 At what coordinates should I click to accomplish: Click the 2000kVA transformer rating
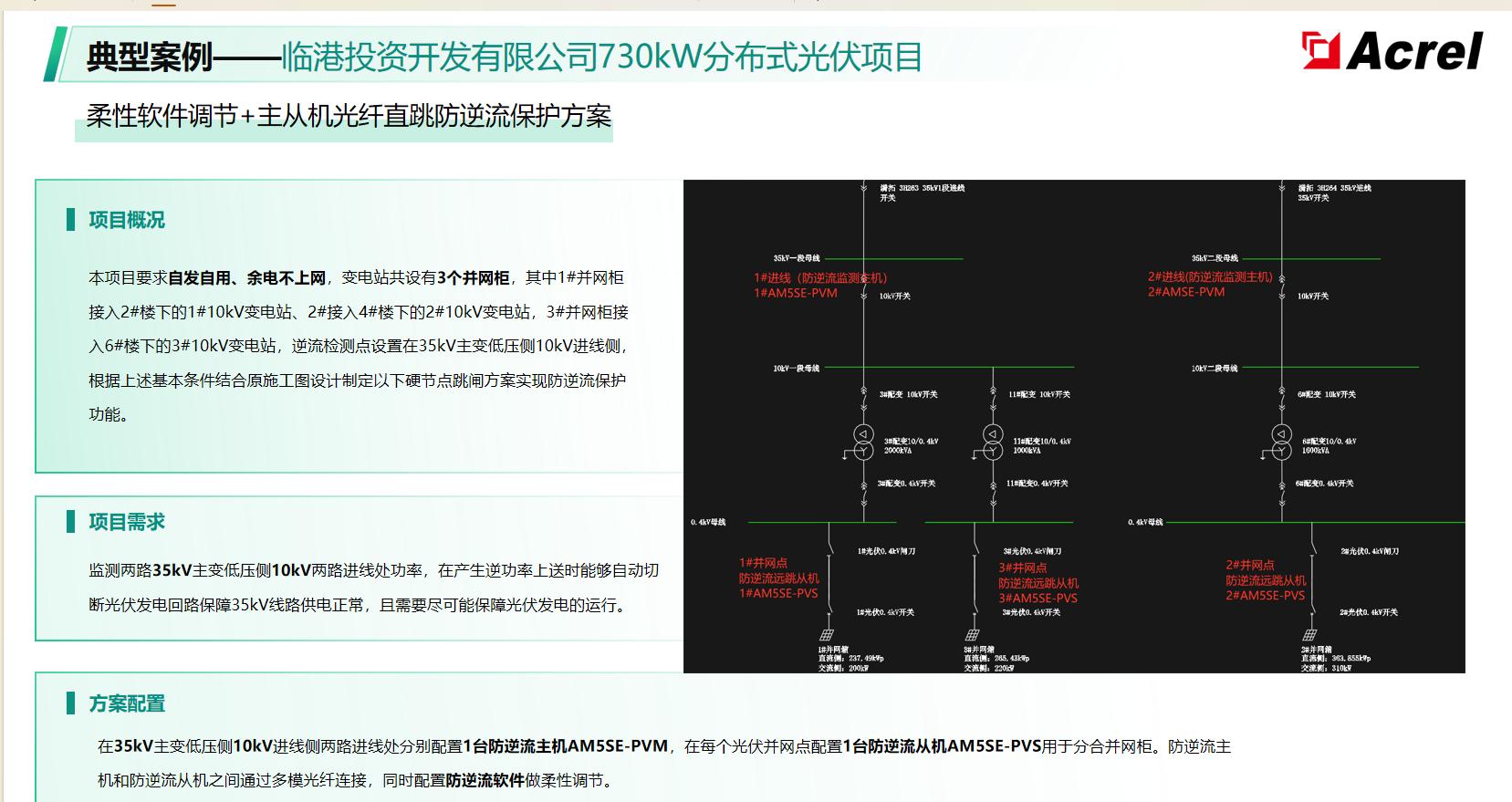(898, 451)
